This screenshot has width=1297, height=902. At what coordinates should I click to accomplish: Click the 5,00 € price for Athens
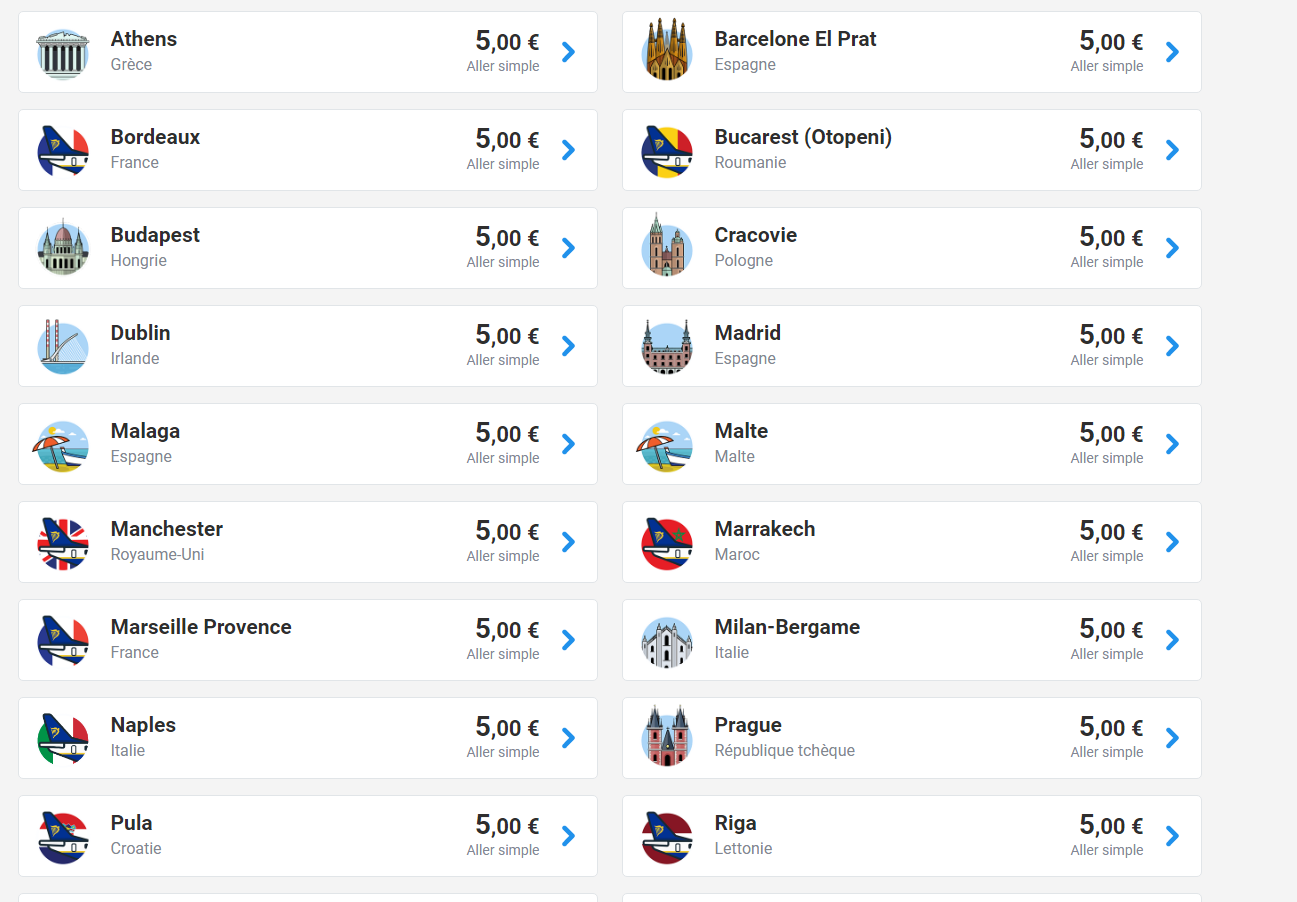tap(506, 41)
